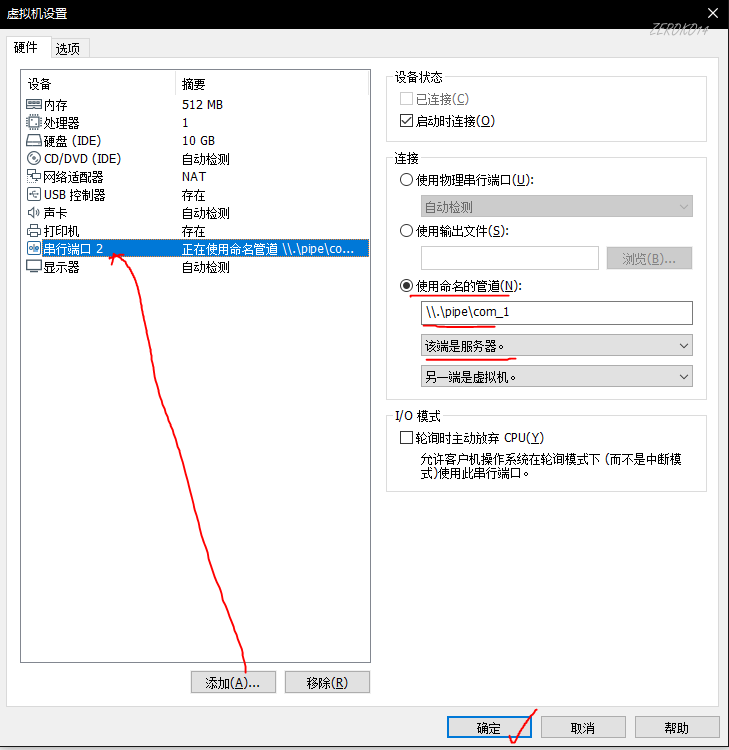Close the 虚拟机设置 dialog window
Viewport: 729px width, 750px height.
pos(713,13)
